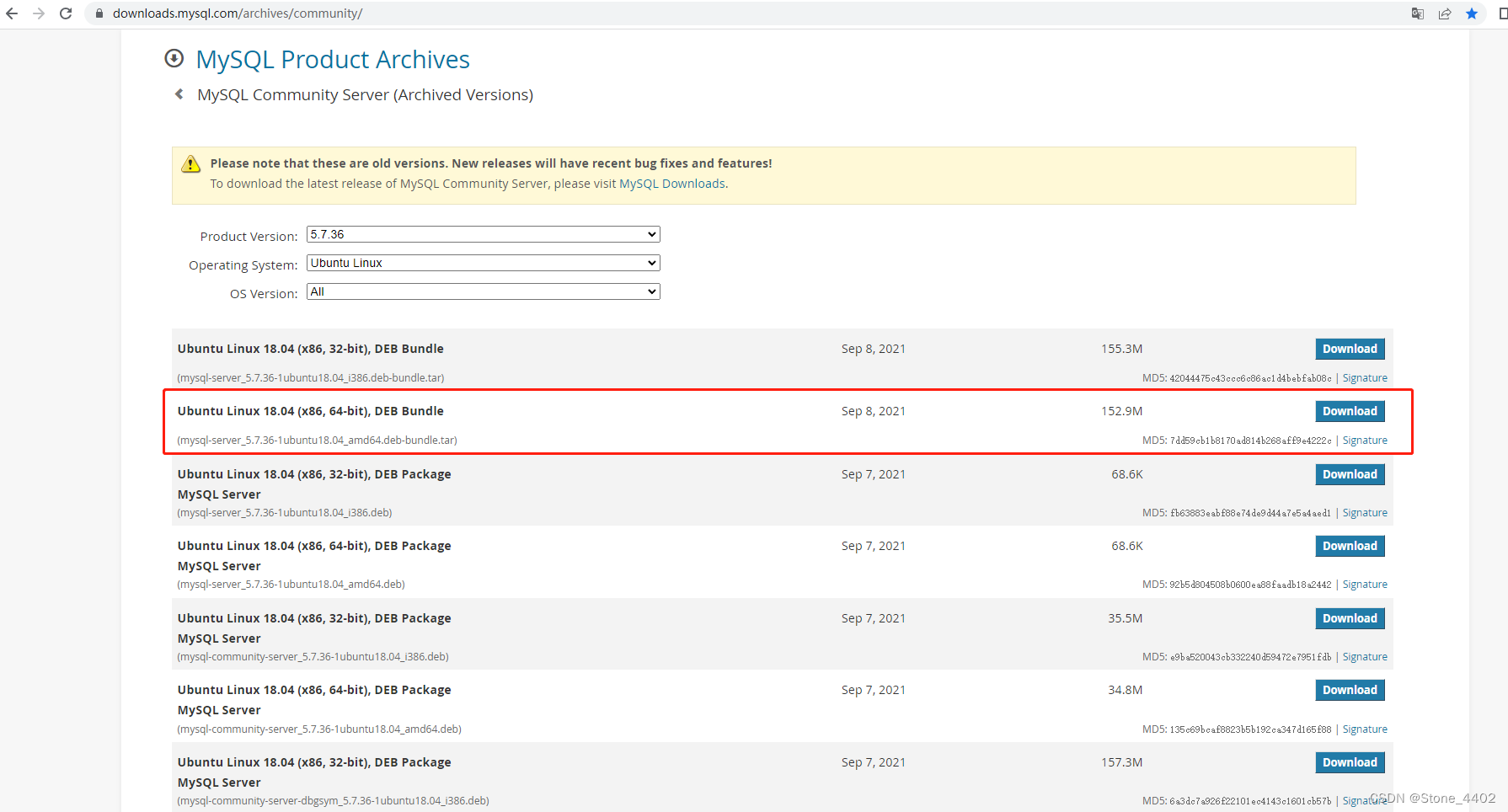Screen dimensions: 1508x812
Task: Download mysql-server_5.7.36 amd64.deb package
Action: 1350,546
